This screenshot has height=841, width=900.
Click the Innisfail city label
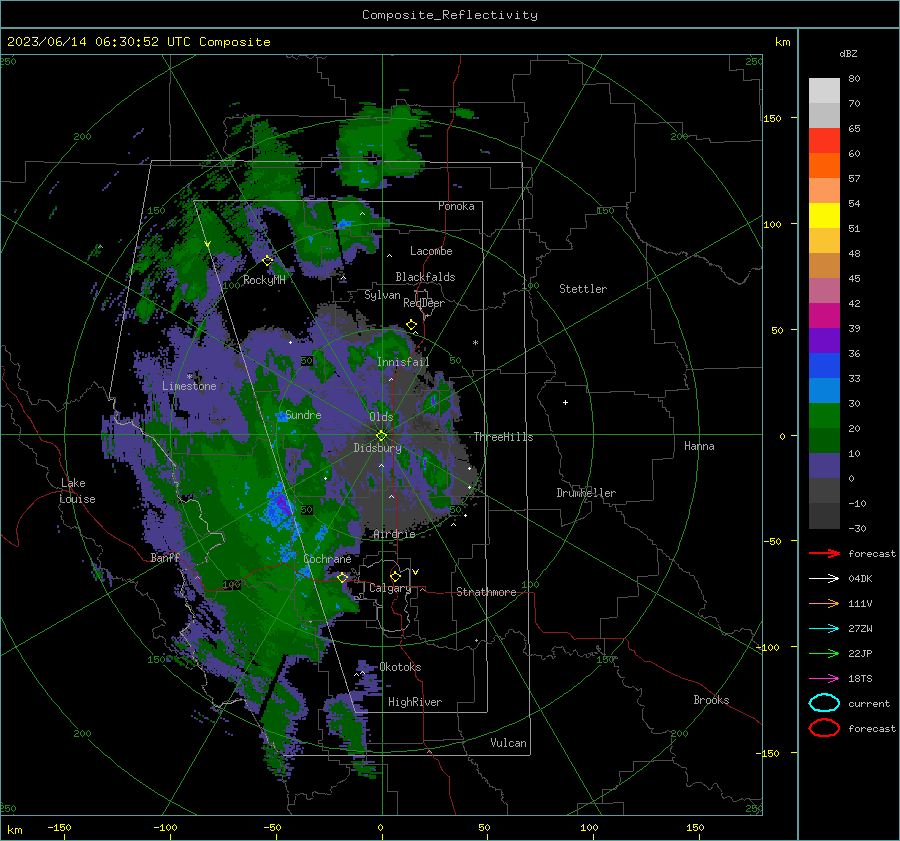point(403,362)
